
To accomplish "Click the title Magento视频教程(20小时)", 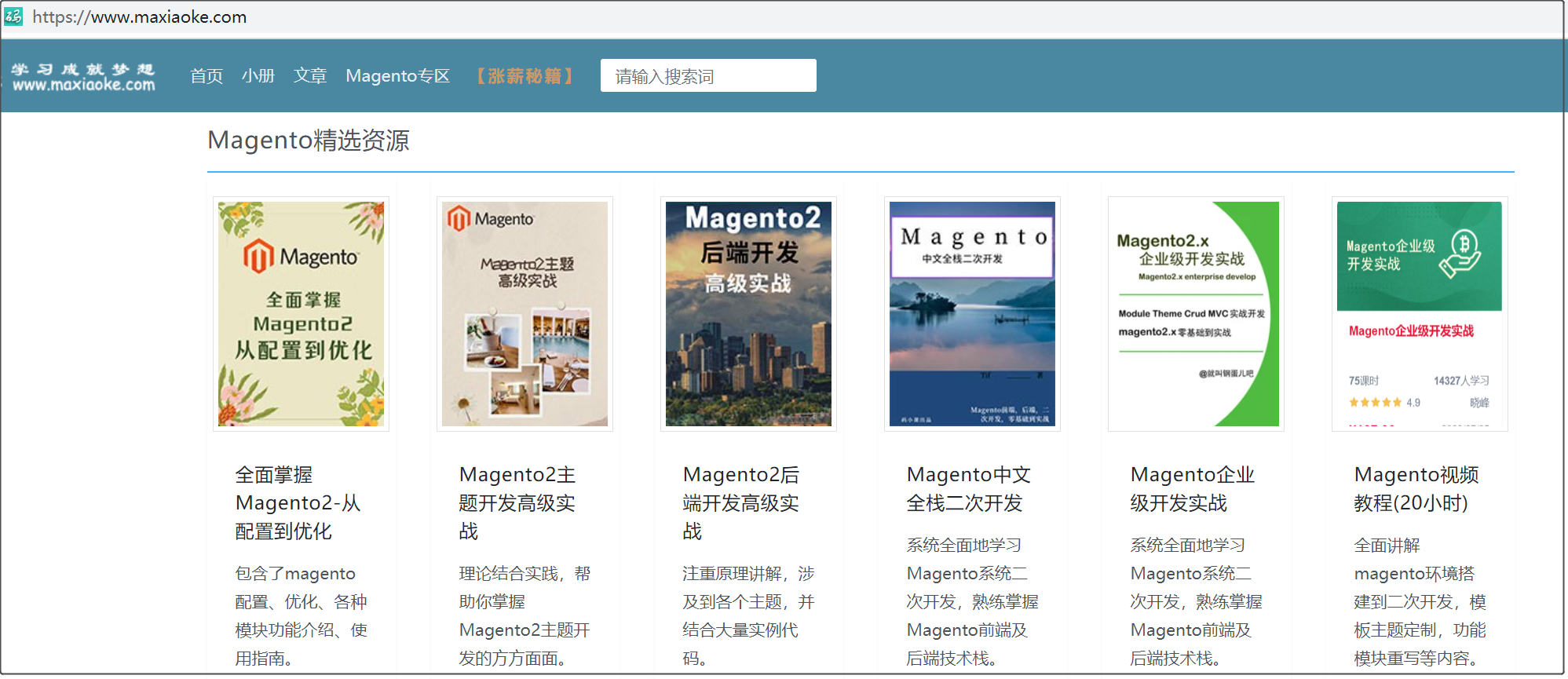I will [x=1416, y=489].
